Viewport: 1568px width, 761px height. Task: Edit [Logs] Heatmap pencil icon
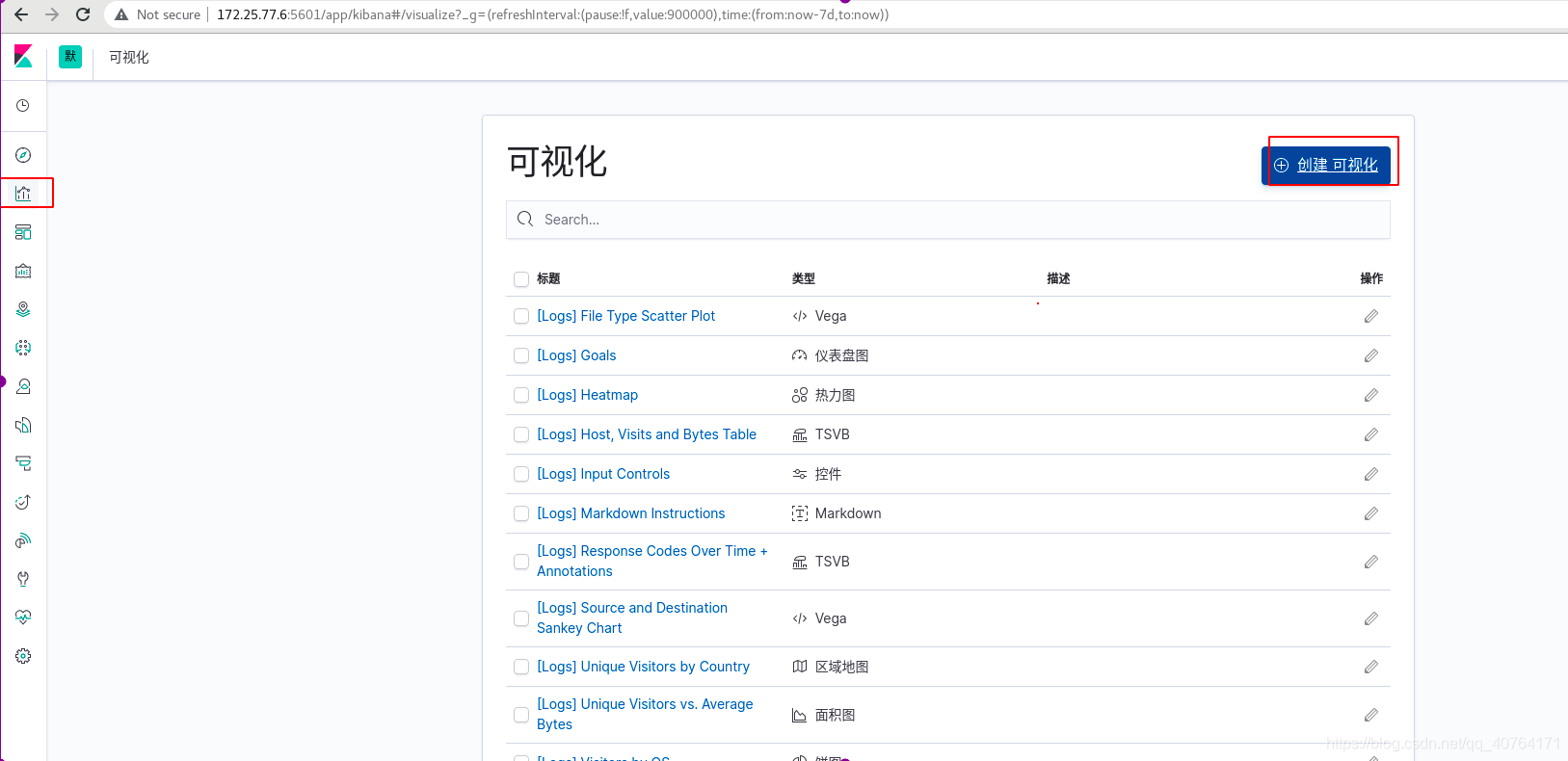tap(1371, 395)
